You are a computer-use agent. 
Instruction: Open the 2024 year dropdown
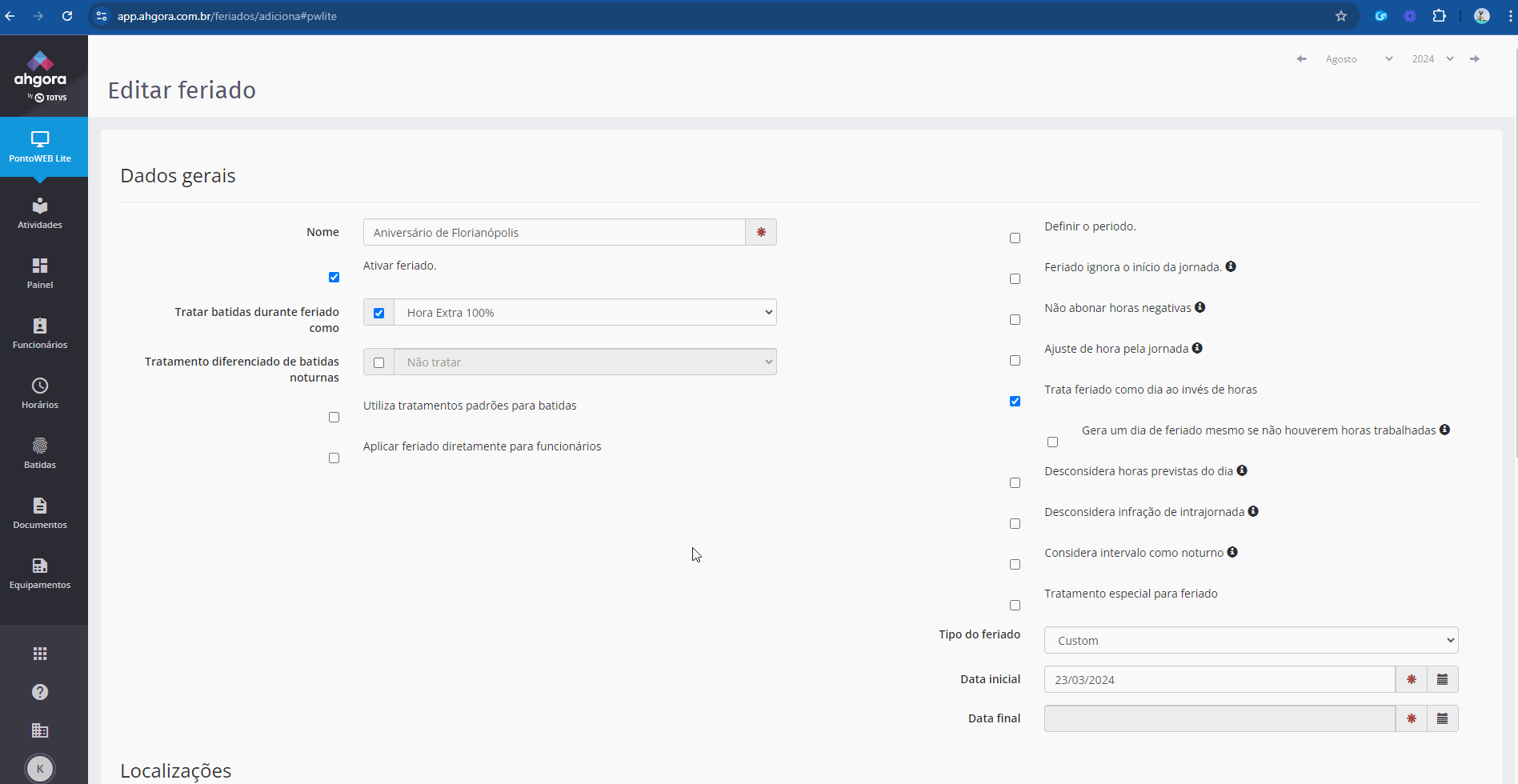tap(1432, 59)
